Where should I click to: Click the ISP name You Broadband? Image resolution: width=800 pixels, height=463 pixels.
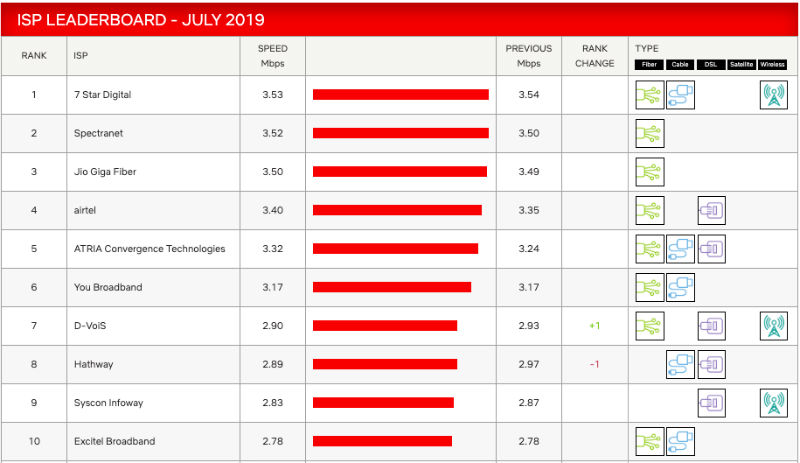pyautogui.click(x=108, y=287)
